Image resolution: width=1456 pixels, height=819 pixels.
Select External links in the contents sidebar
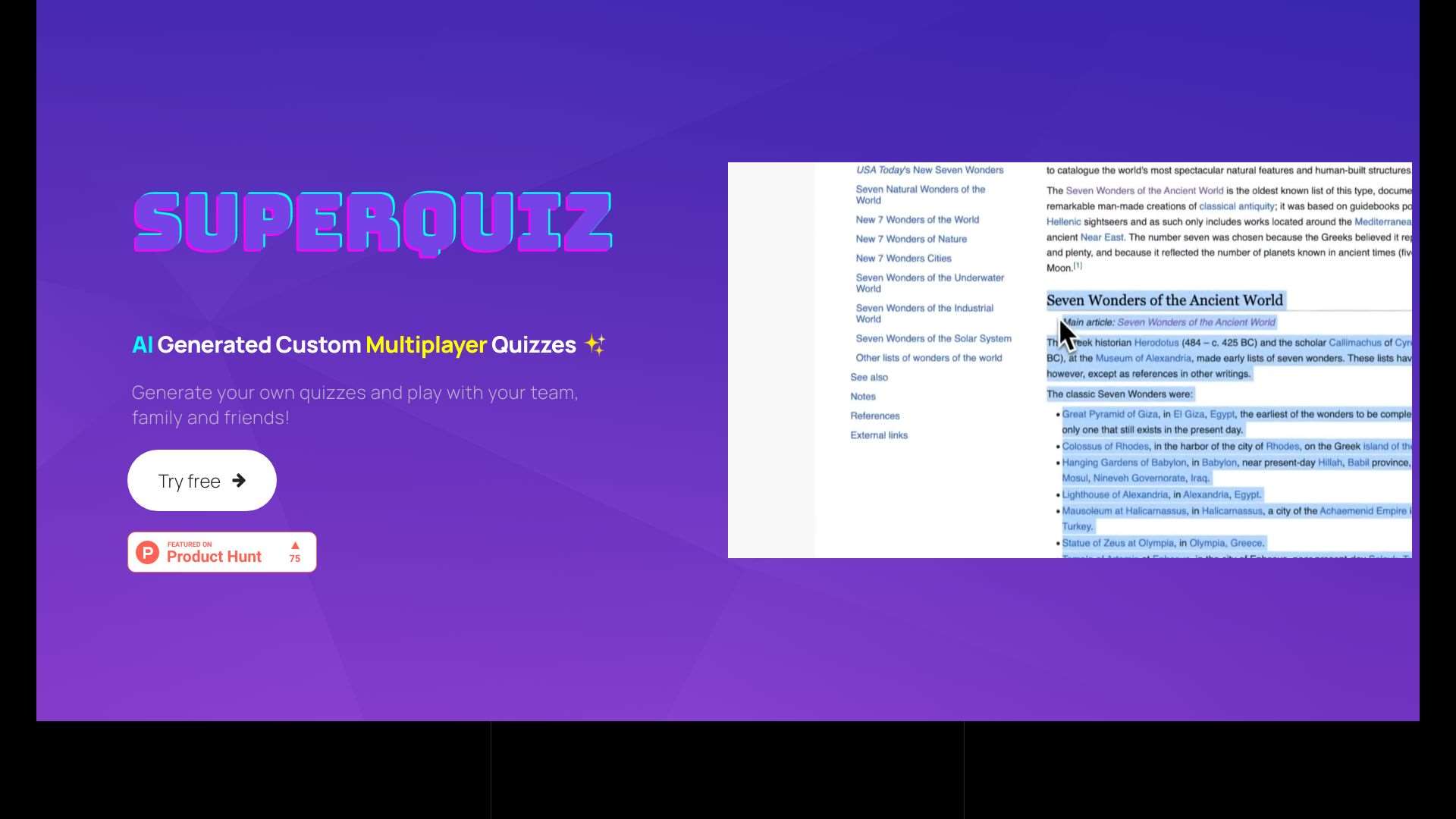[x=878, y=435]
